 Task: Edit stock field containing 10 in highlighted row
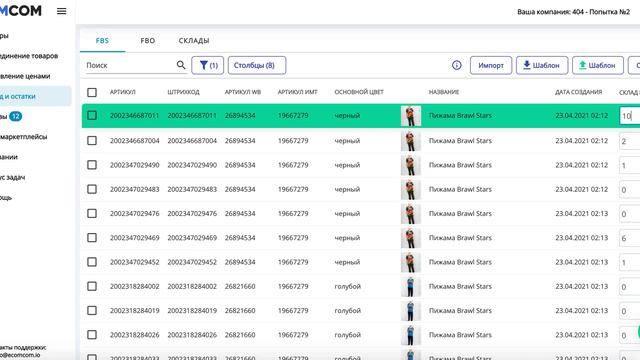(x=630, y=116)
